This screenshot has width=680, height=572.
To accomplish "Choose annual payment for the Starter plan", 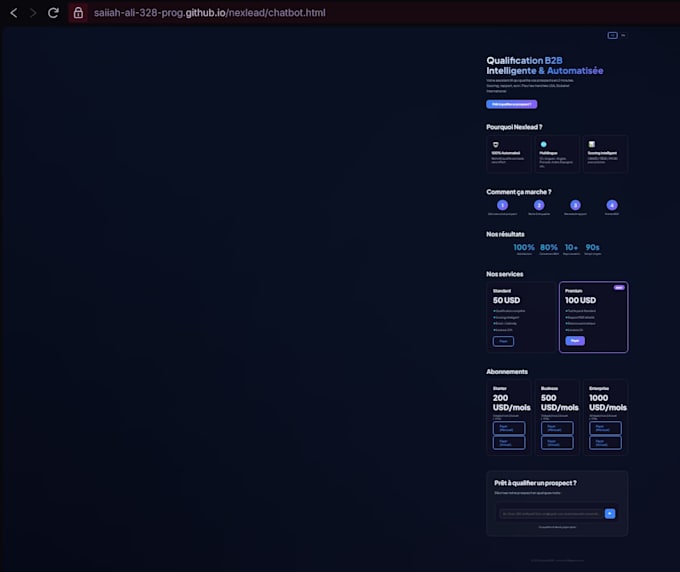I will click(x=509, y=443).
